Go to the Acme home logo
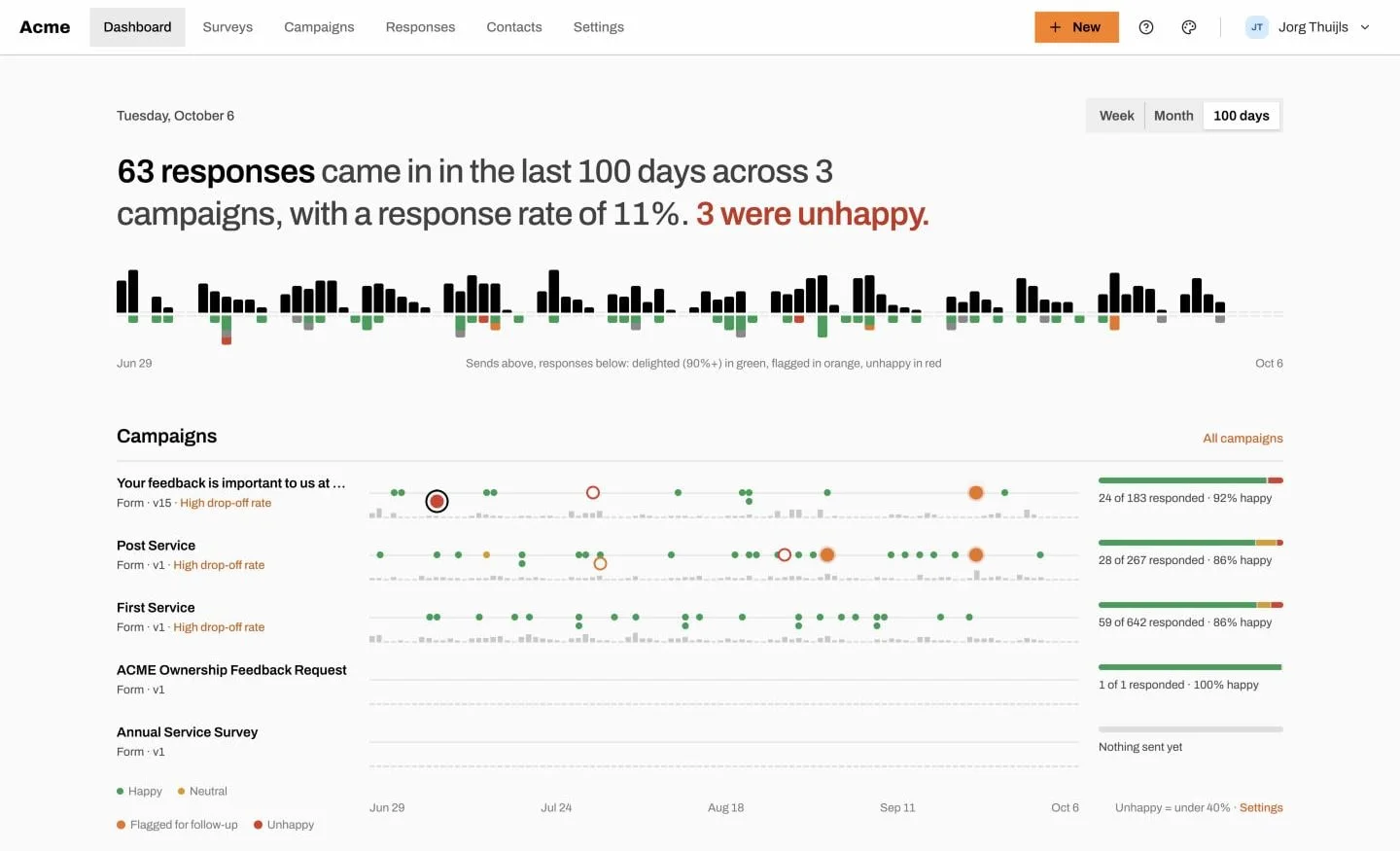 [x=45, y=27]
